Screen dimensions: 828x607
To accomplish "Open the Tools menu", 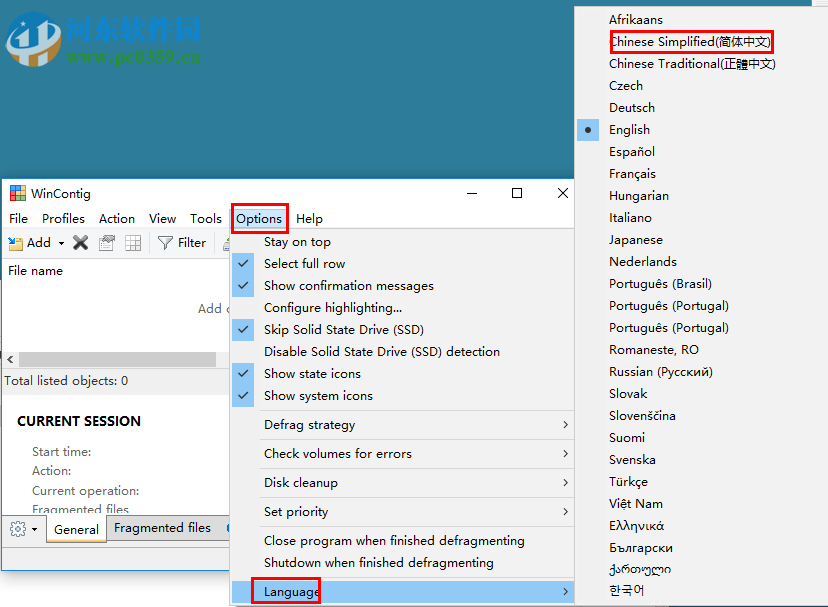I will (206, 219).
